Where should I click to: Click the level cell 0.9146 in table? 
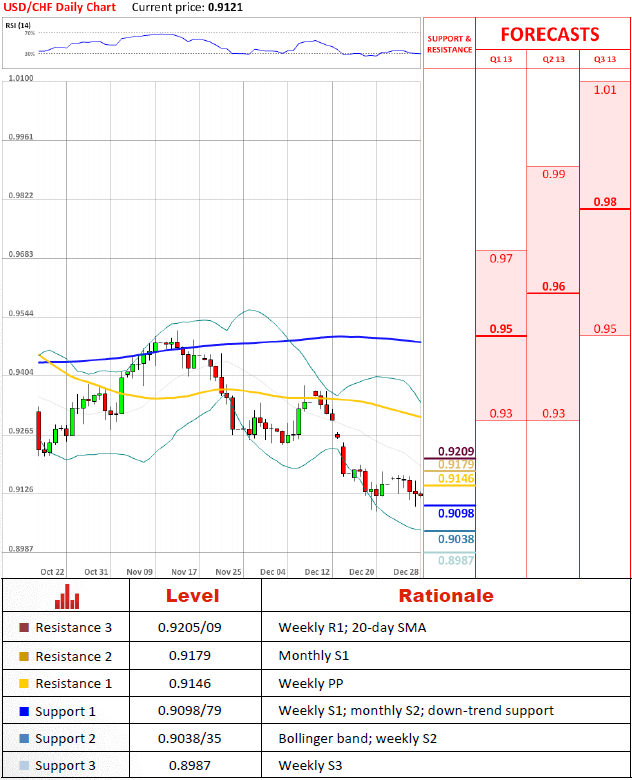[190, 683]
